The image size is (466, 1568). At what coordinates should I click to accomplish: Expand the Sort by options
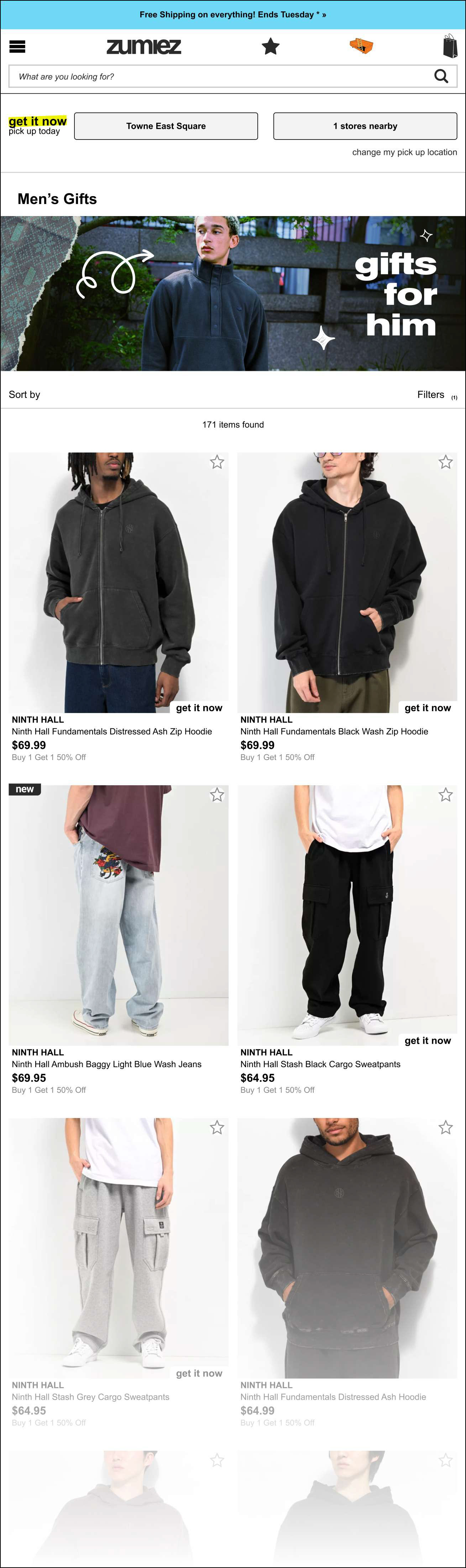[x=24, y=394]
